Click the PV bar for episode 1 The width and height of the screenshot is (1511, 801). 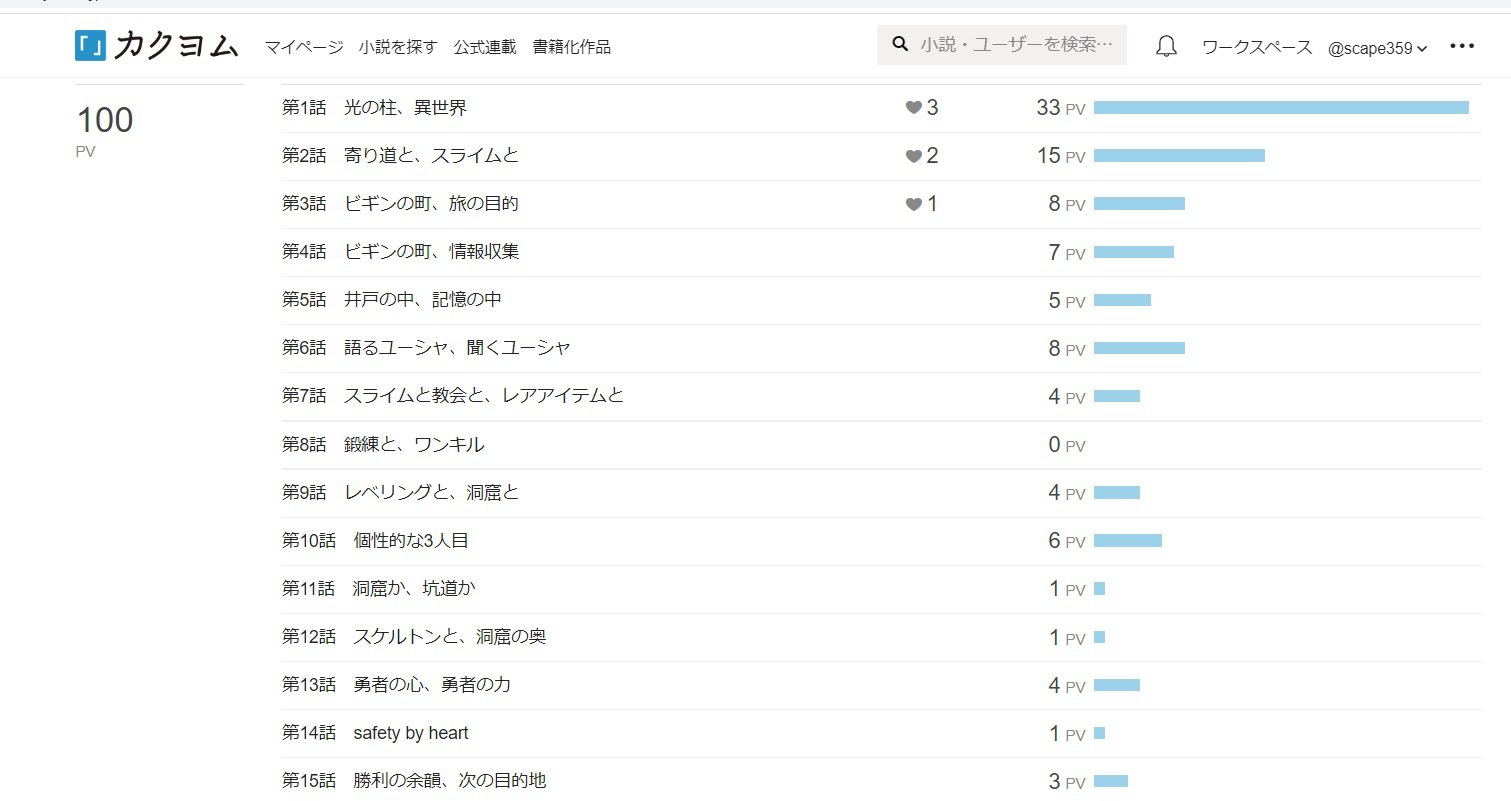[1280, 108]
